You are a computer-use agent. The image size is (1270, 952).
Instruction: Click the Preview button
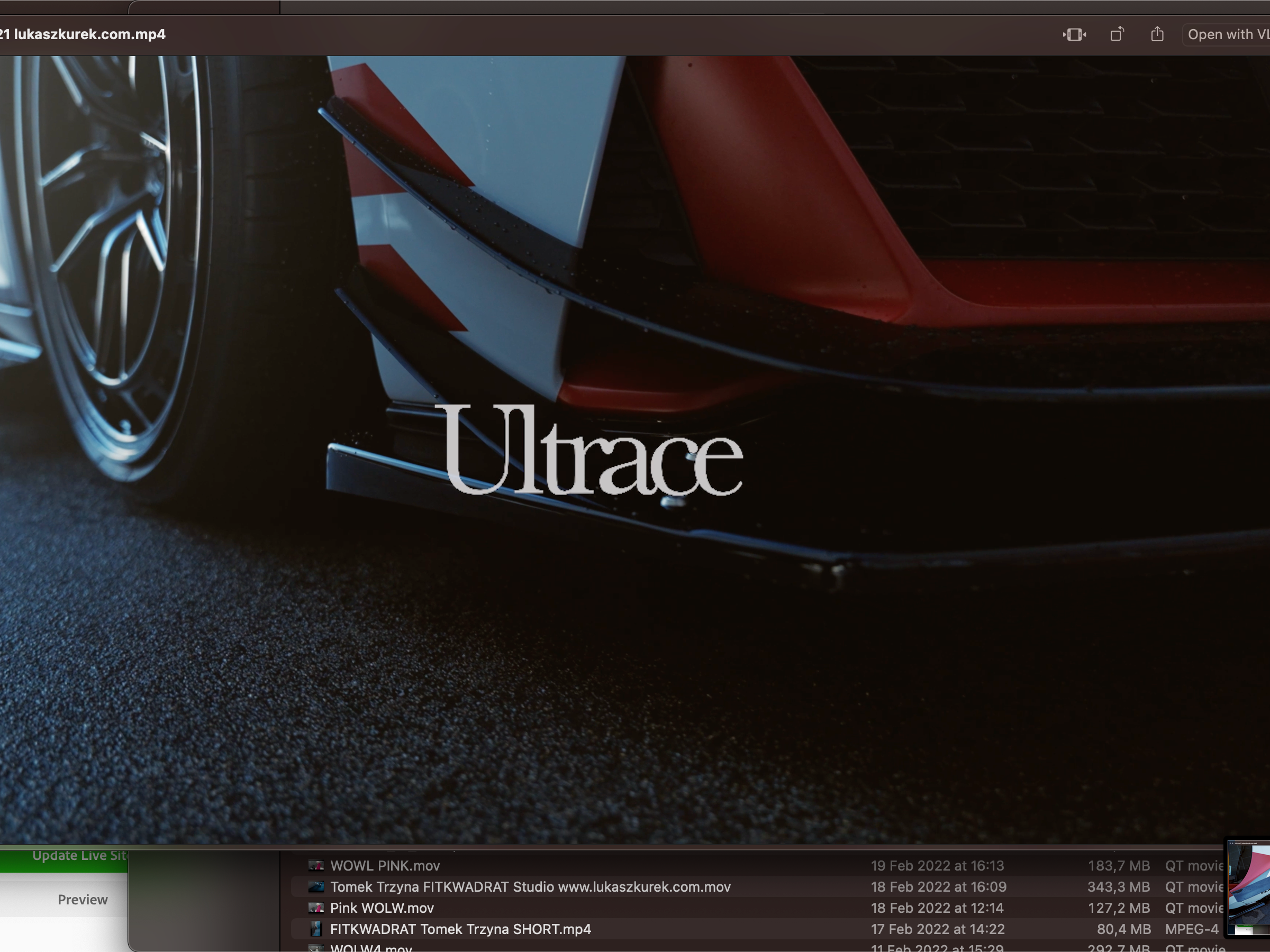tap(82, 899)
